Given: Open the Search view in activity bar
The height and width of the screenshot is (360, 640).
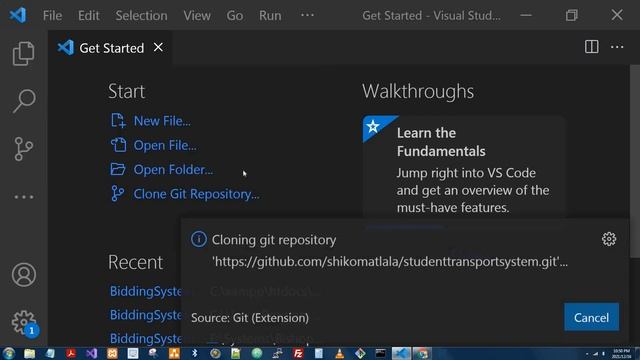Looking at the screenshot, I should [x=24, y=101].
